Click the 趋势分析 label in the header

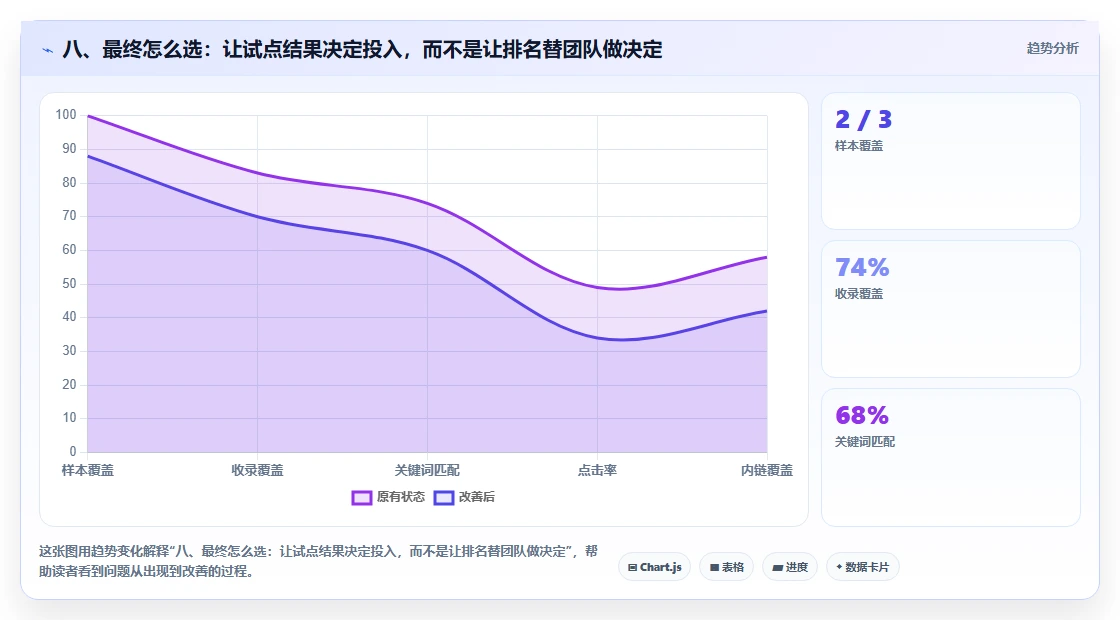point(1052,49)
